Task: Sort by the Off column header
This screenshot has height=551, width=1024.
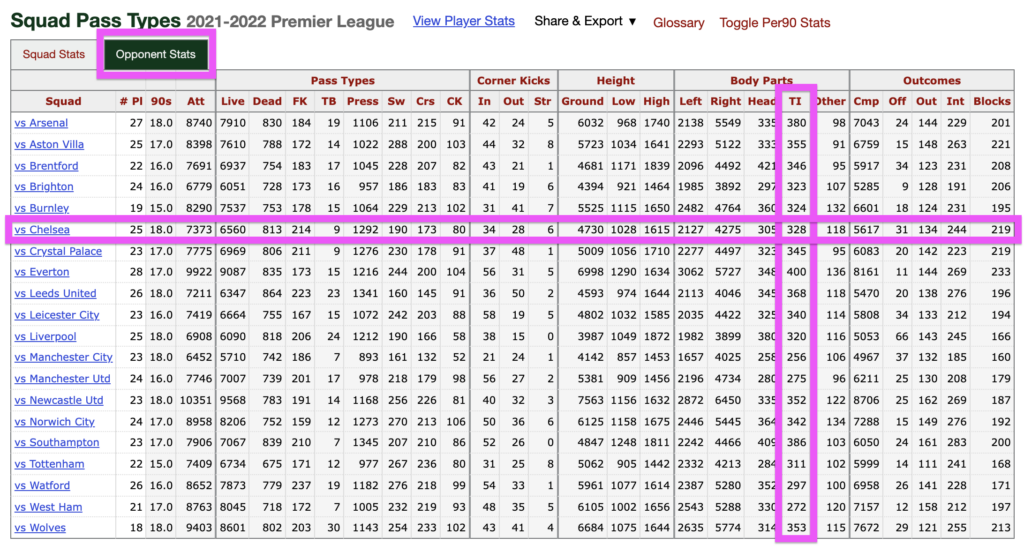Action: point(897,101)
